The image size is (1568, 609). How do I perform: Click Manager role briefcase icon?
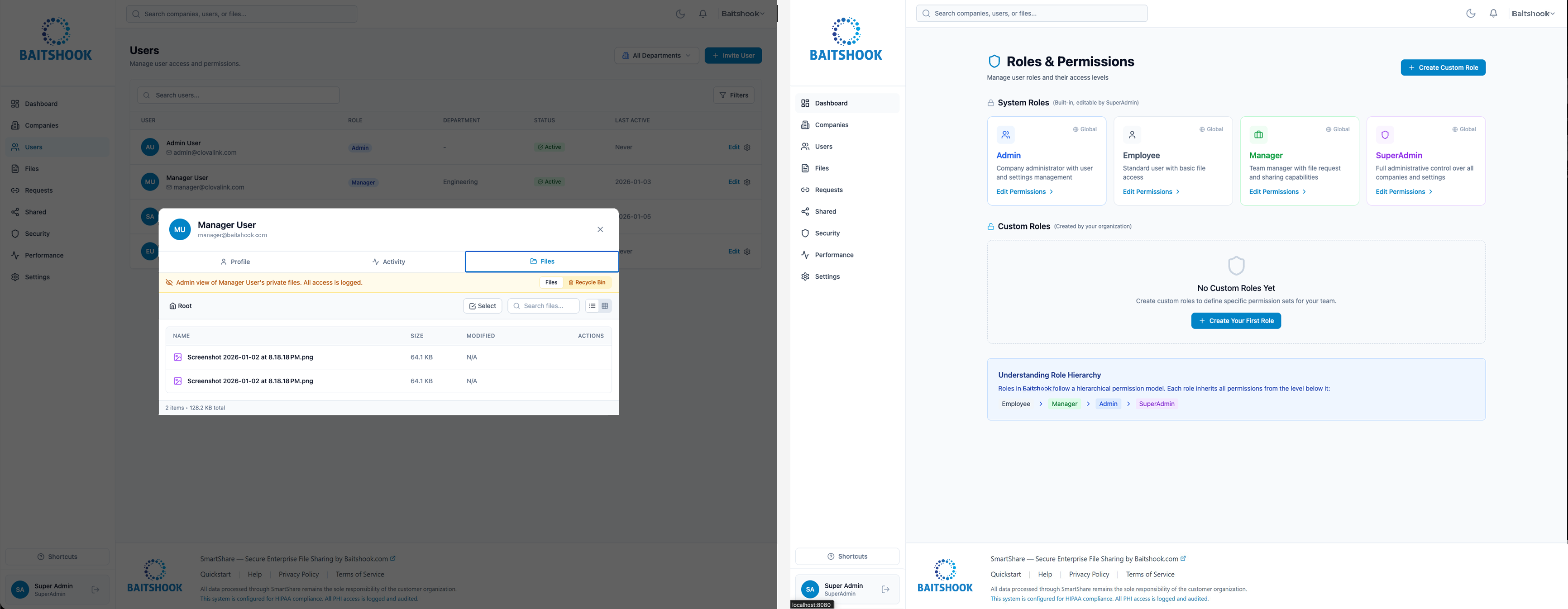point(1258,135)
